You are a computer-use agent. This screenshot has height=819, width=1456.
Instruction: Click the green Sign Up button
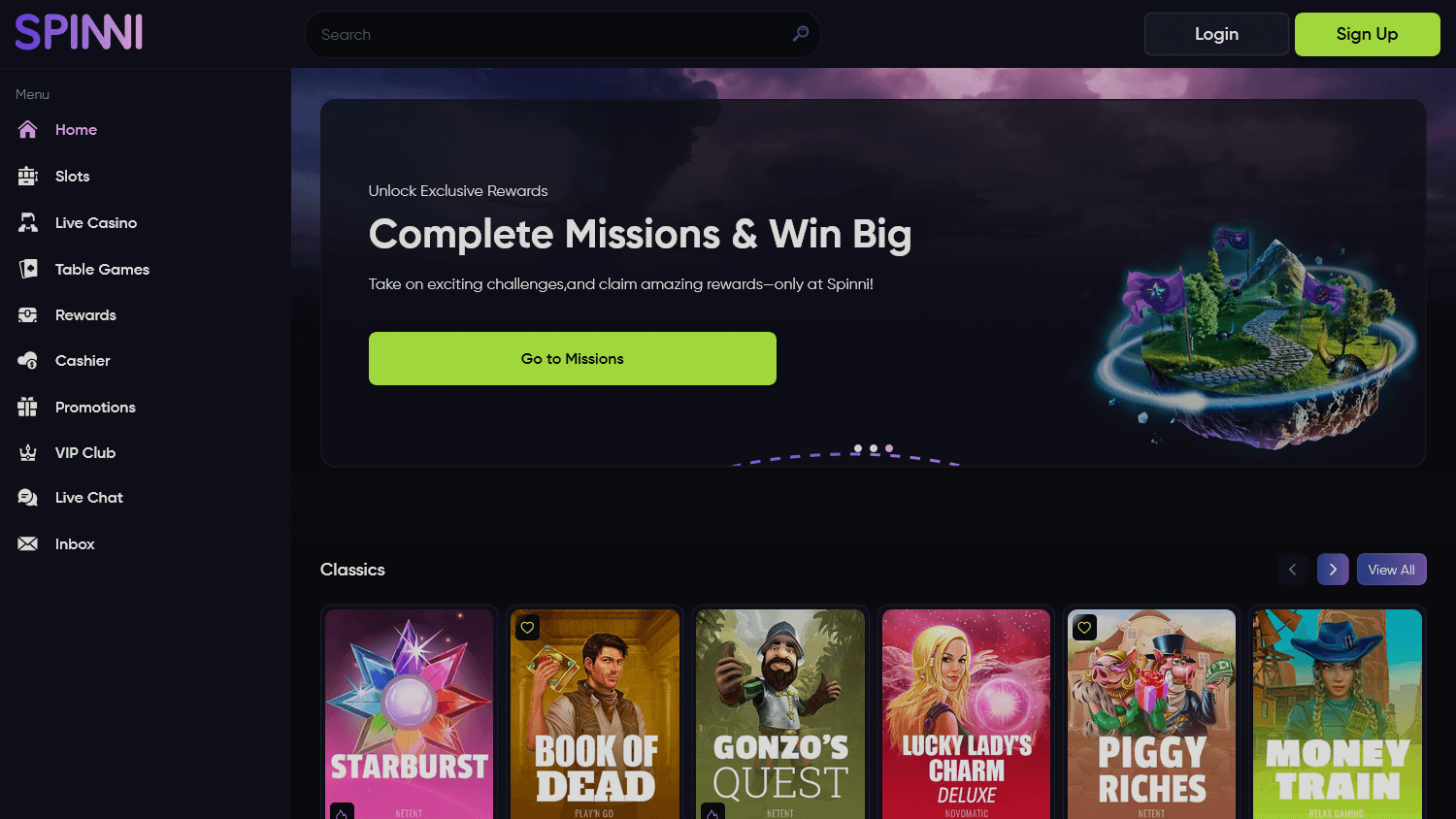tap(1367, 34)
